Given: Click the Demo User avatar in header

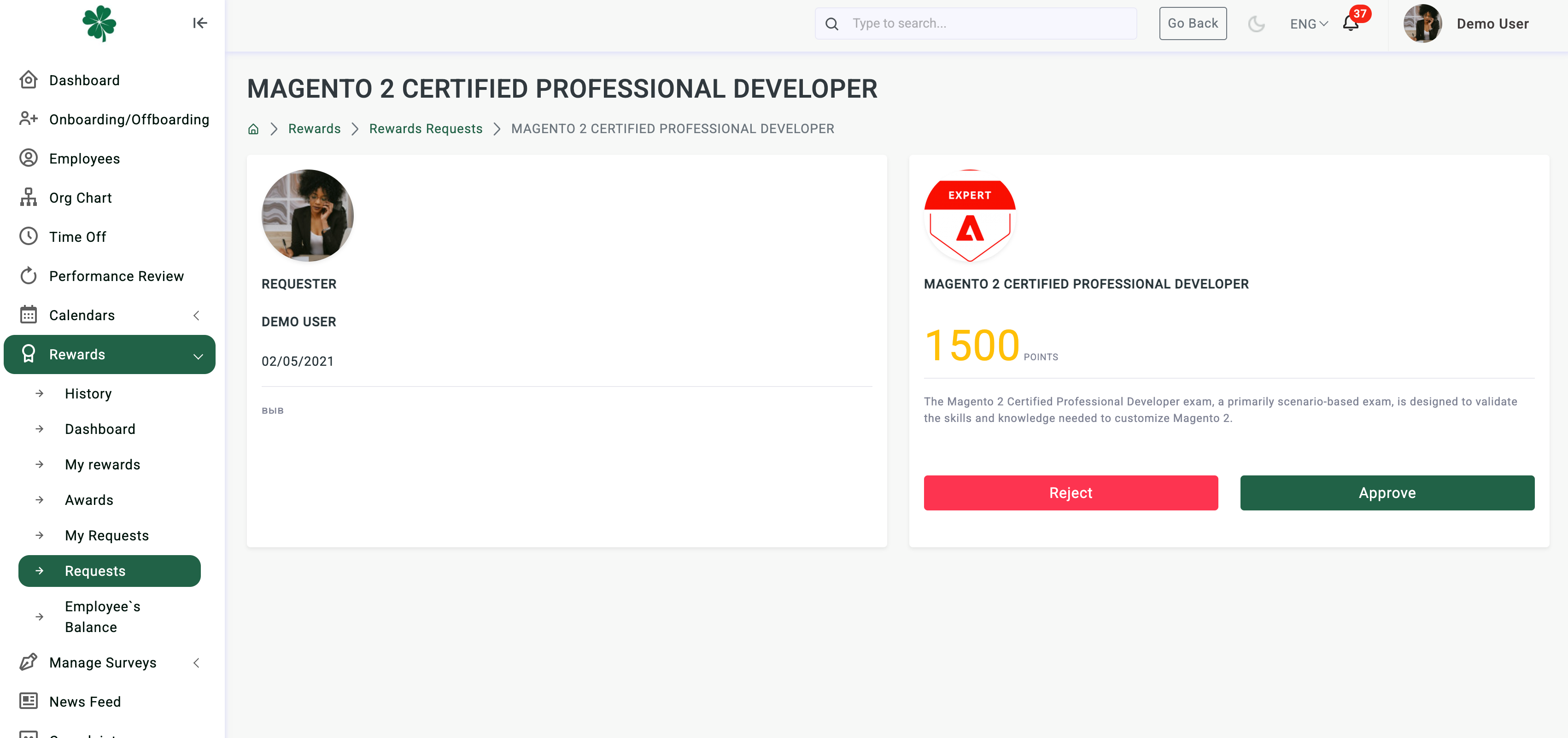Looking at the screenshot, I should 1422,24.
